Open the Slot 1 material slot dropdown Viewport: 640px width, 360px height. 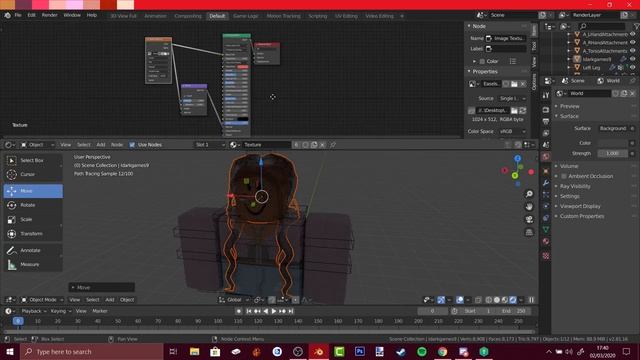click(210, 145)
